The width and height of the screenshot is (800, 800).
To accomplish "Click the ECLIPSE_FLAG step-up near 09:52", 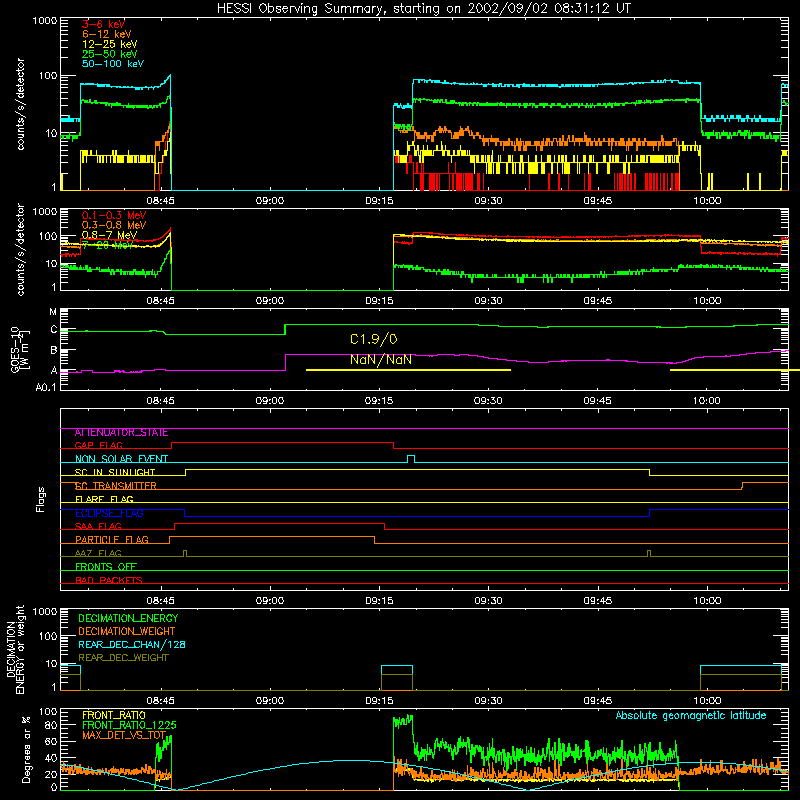I will point(649,513).
